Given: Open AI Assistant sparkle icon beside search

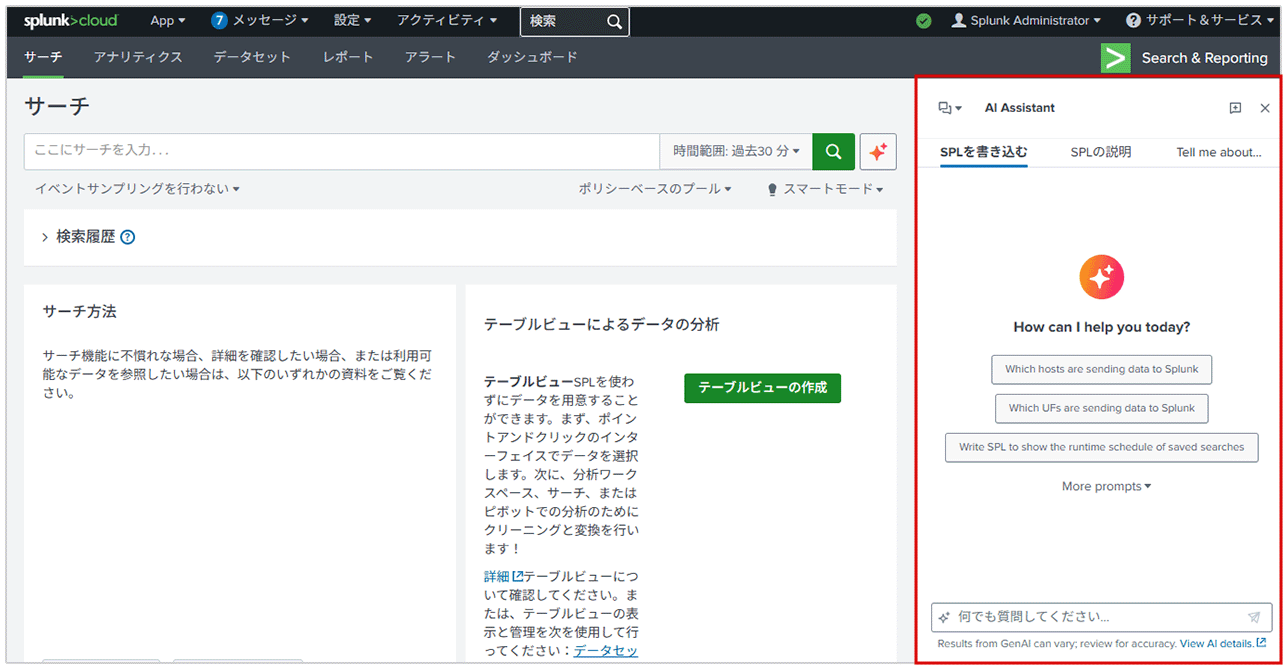Looking at the screenshot, I should pyautogui.click(x=878, y=152).
